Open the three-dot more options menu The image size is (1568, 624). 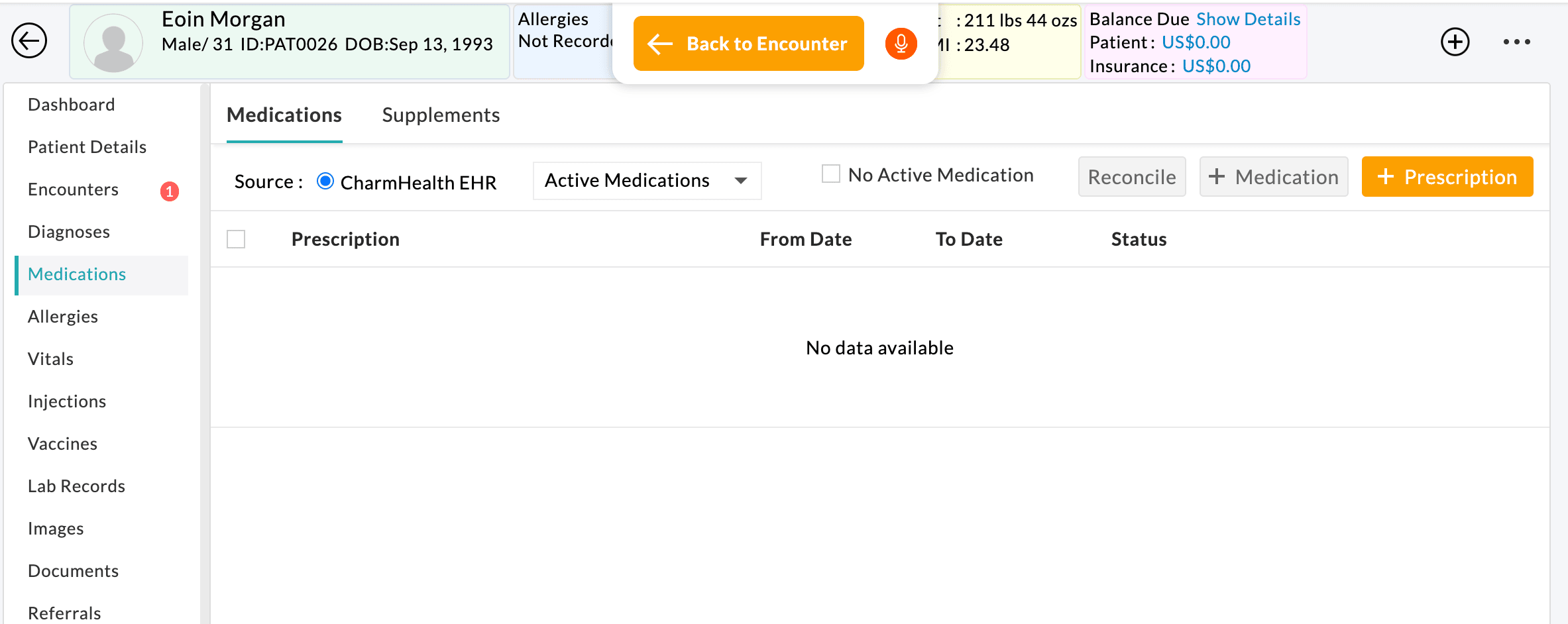click(x=1516, y=42)
